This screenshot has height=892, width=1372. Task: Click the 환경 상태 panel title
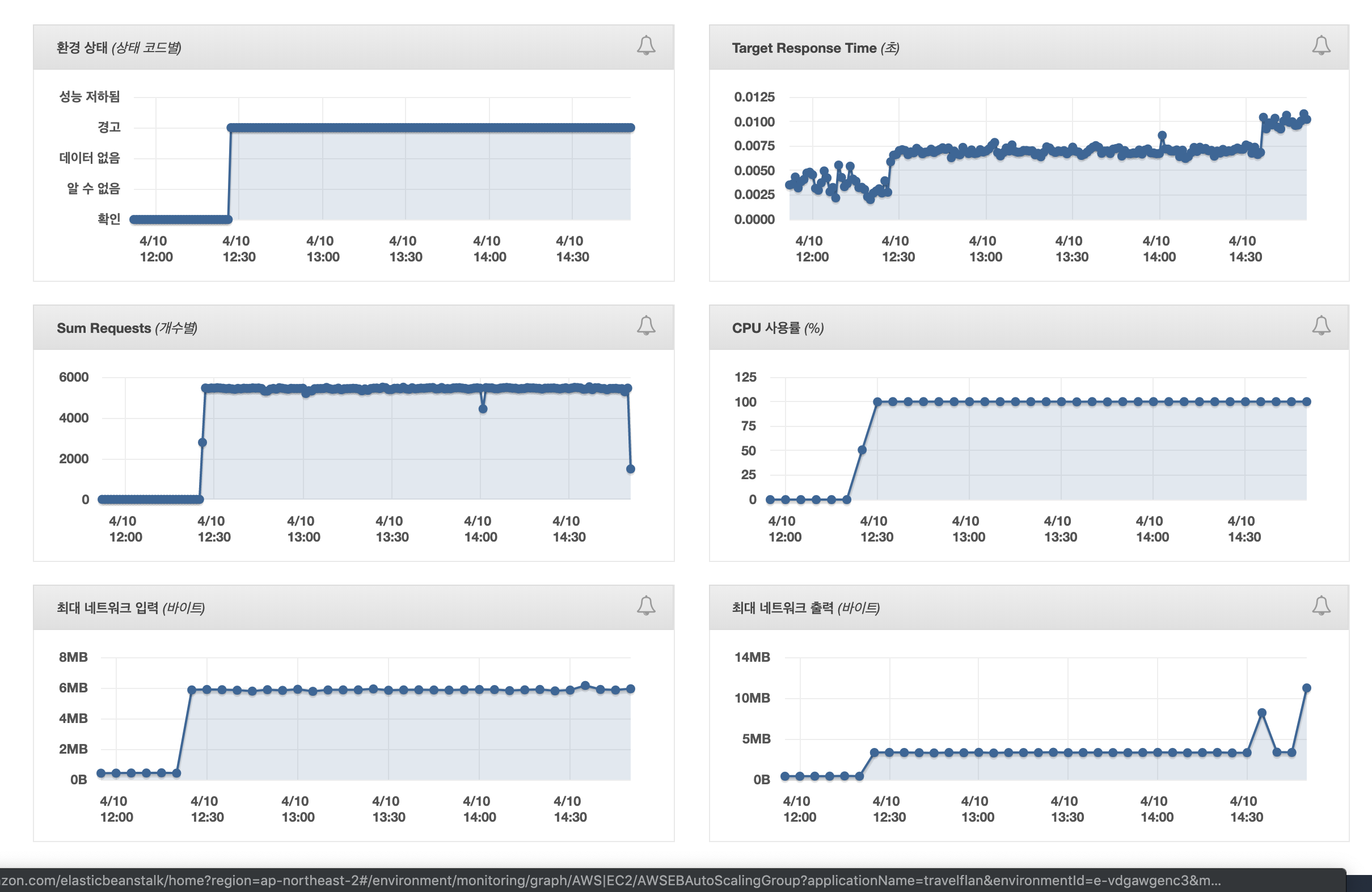click(119, 48)
